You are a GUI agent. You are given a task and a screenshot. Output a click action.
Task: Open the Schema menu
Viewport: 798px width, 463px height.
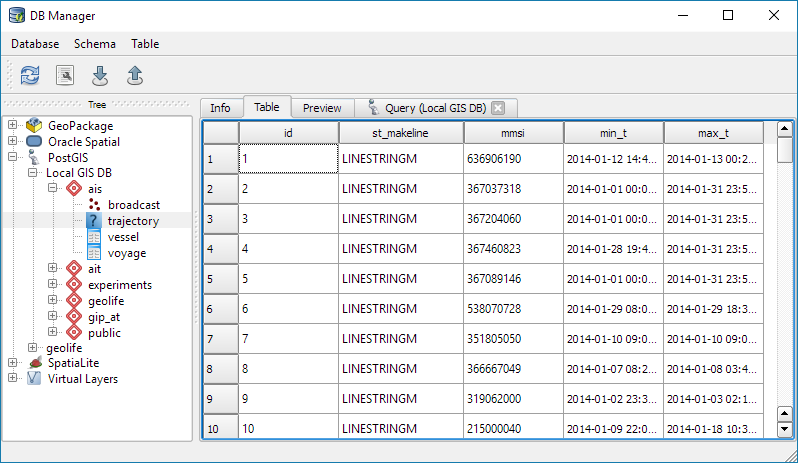[95, 44]
